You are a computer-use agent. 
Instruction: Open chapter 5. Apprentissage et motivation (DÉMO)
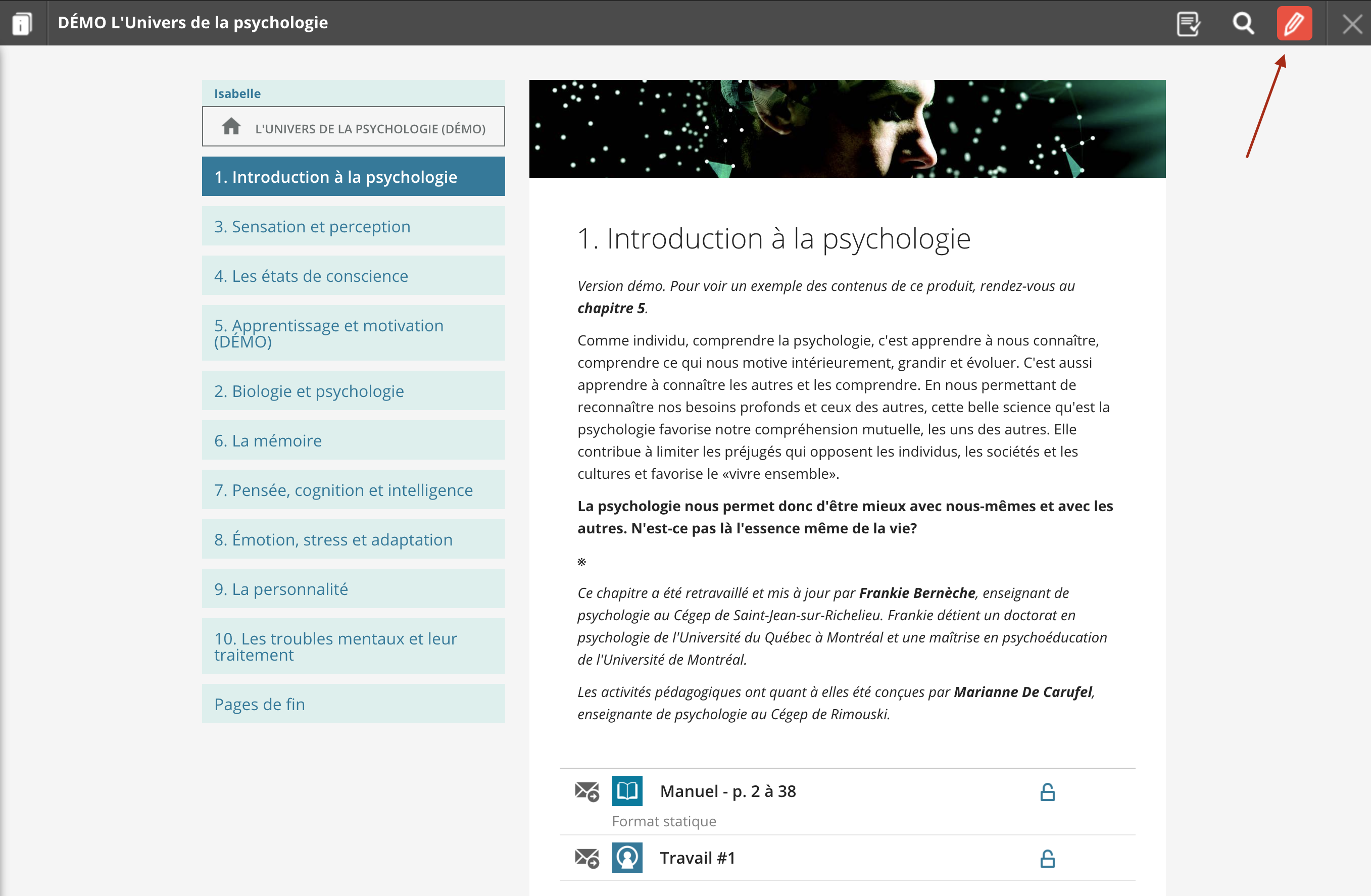[353, 333]
